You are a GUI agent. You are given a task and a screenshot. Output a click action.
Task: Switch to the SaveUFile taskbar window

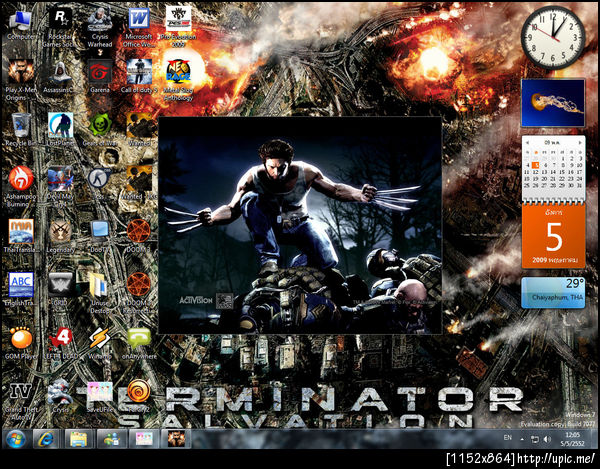[143, 439]
